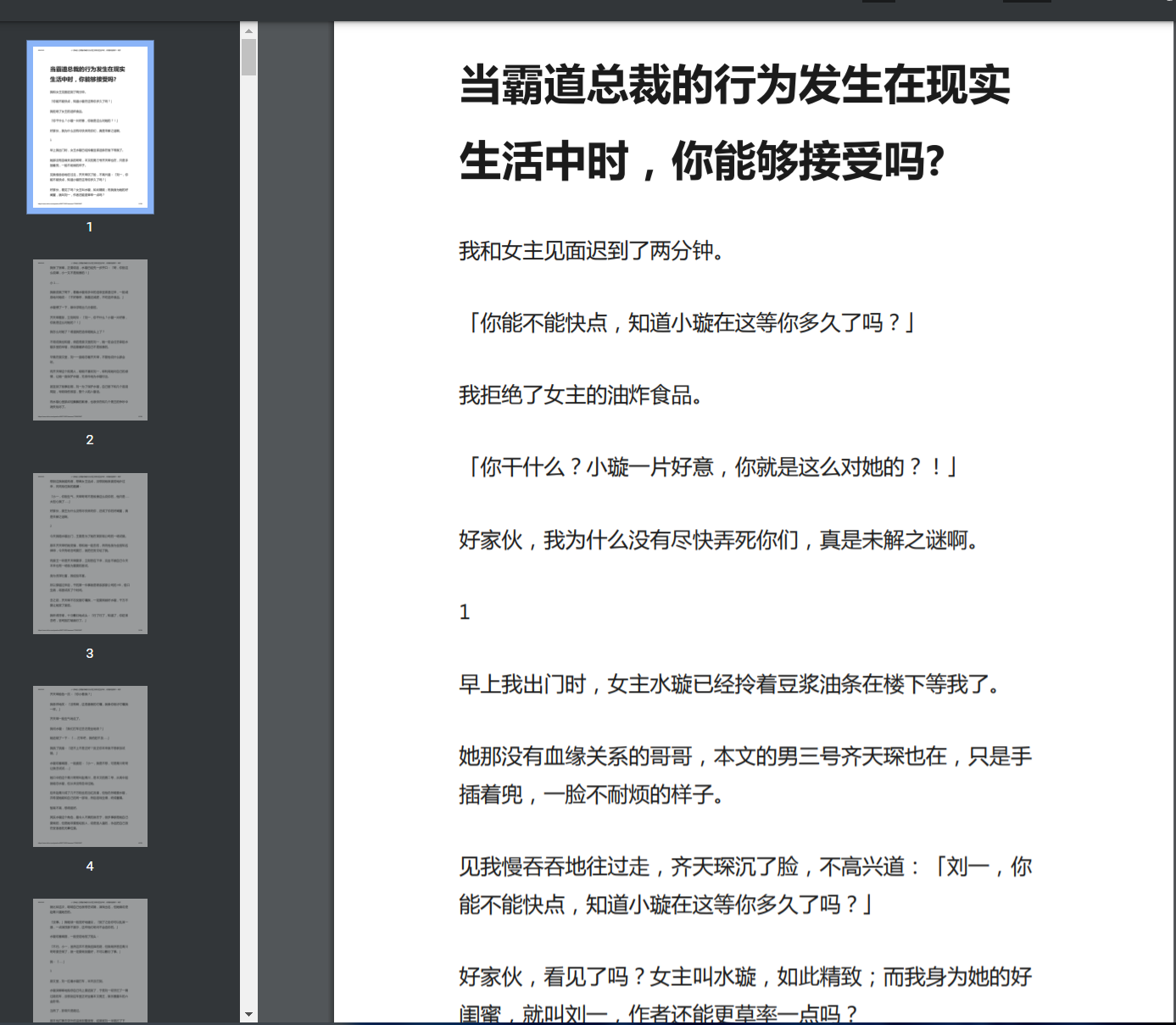
Task: Click the line '我和女主见面迟到了两分钟。'
Action: [x=591, y=251]
